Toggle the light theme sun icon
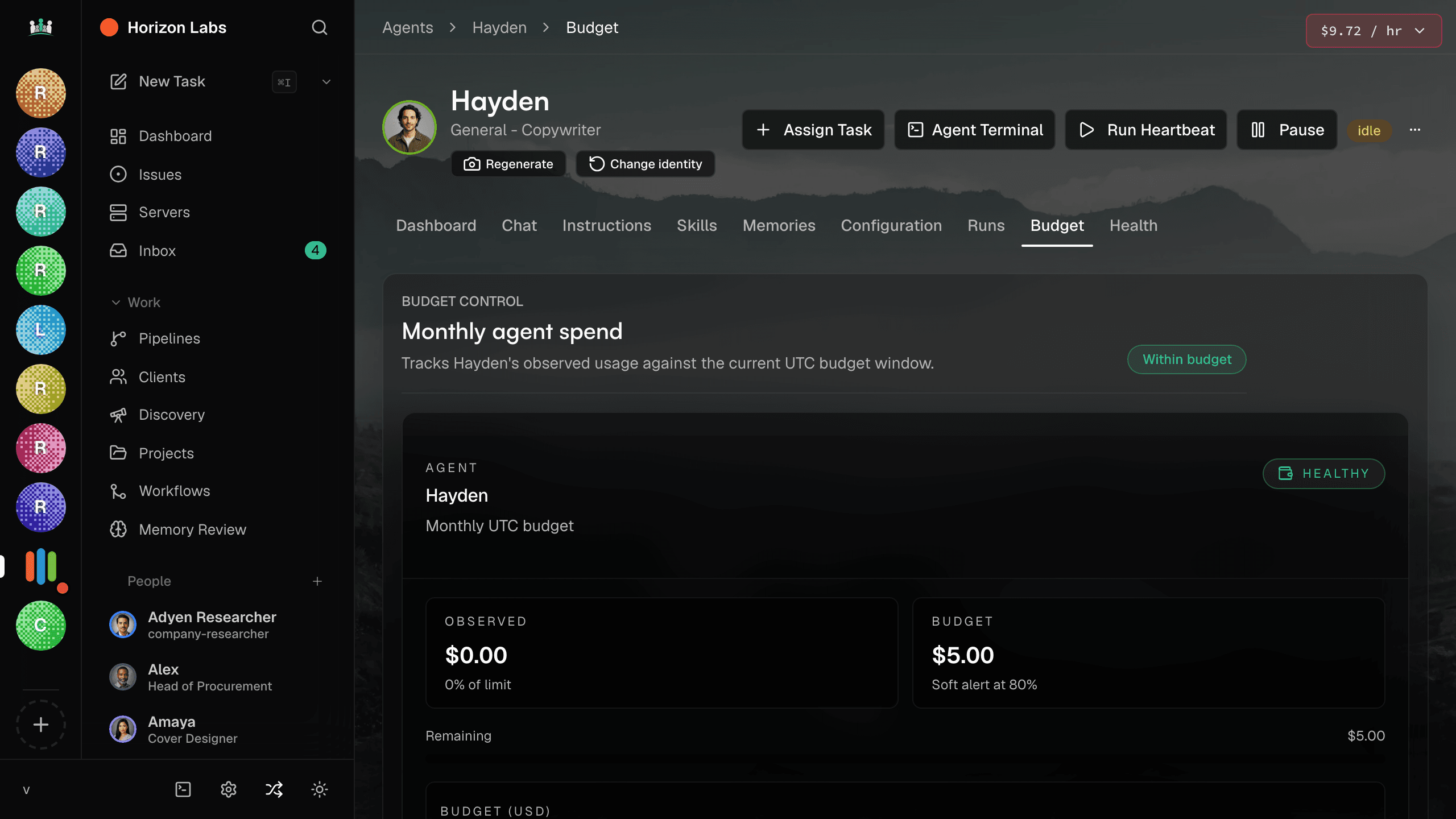Screen dimensions: 1456x819 pos(320,789)
